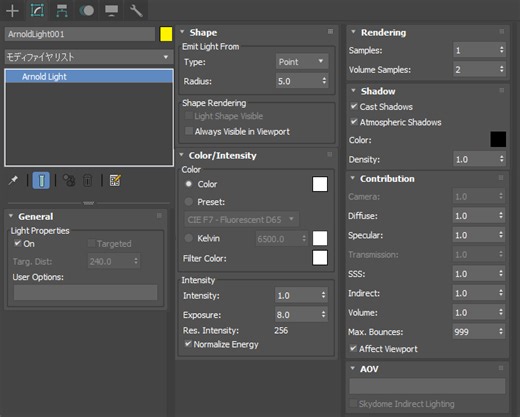
Task: Click the Color/Intensity rollout drag handle
Action: click(330, 154)
